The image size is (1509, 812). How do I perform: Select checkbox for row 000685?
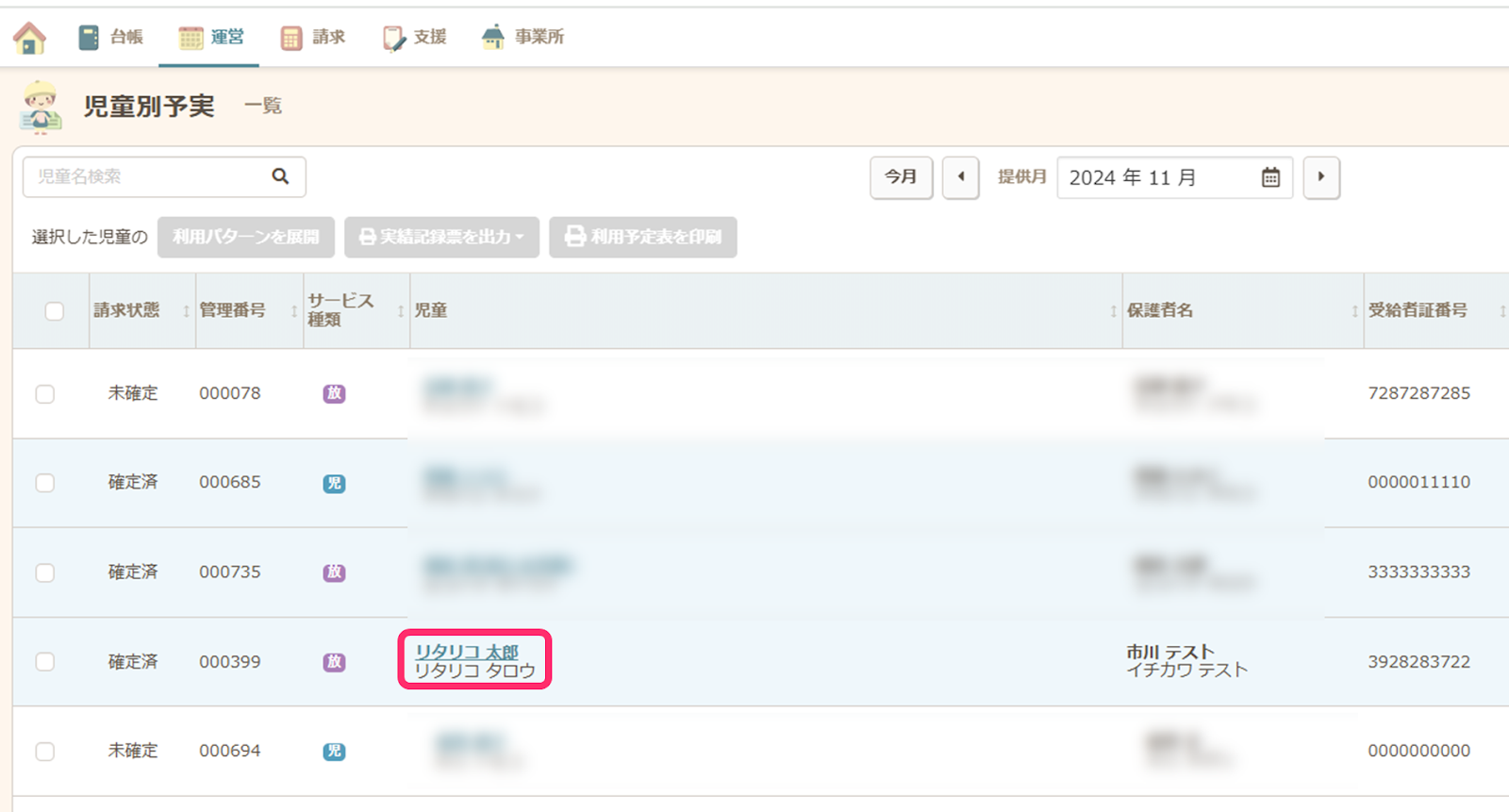click(x=45, y=483)
